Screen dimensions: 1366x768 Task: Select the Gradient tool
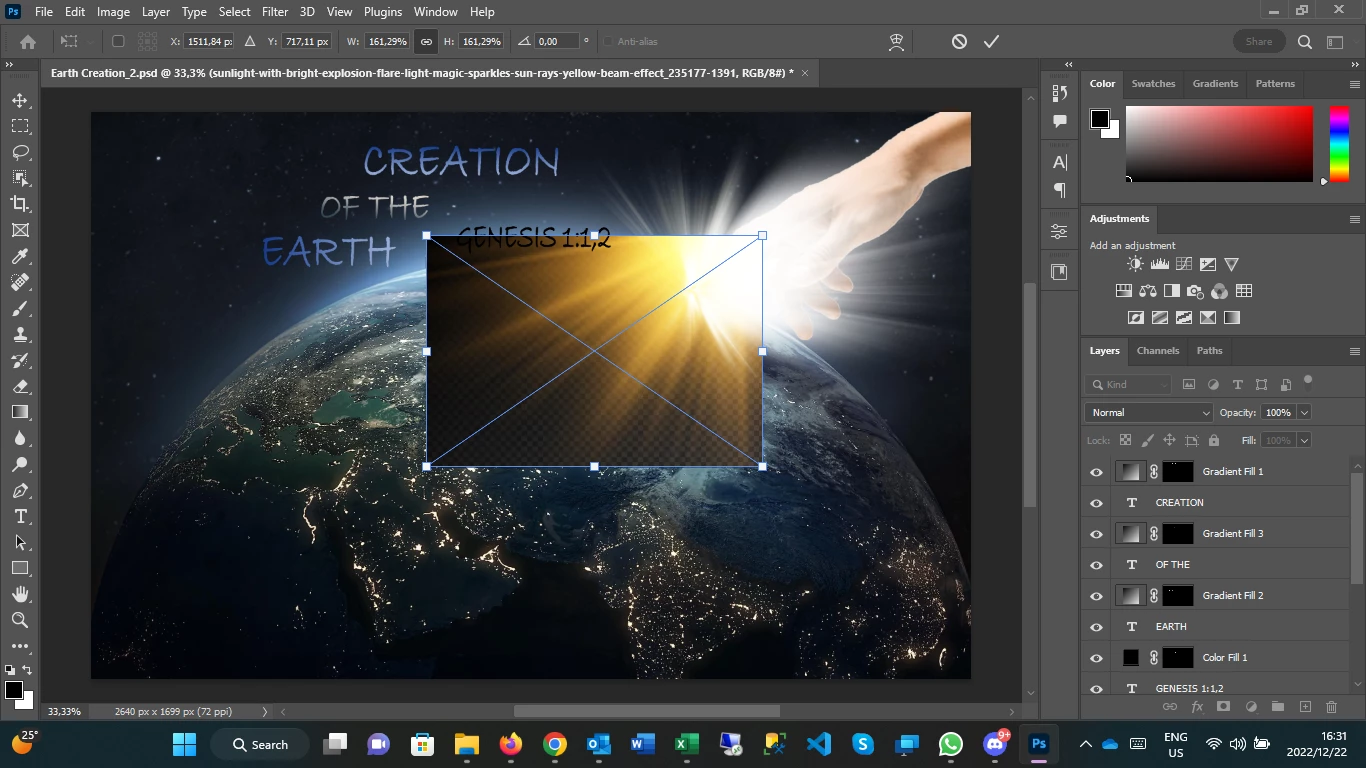click(x=20, y=412)
